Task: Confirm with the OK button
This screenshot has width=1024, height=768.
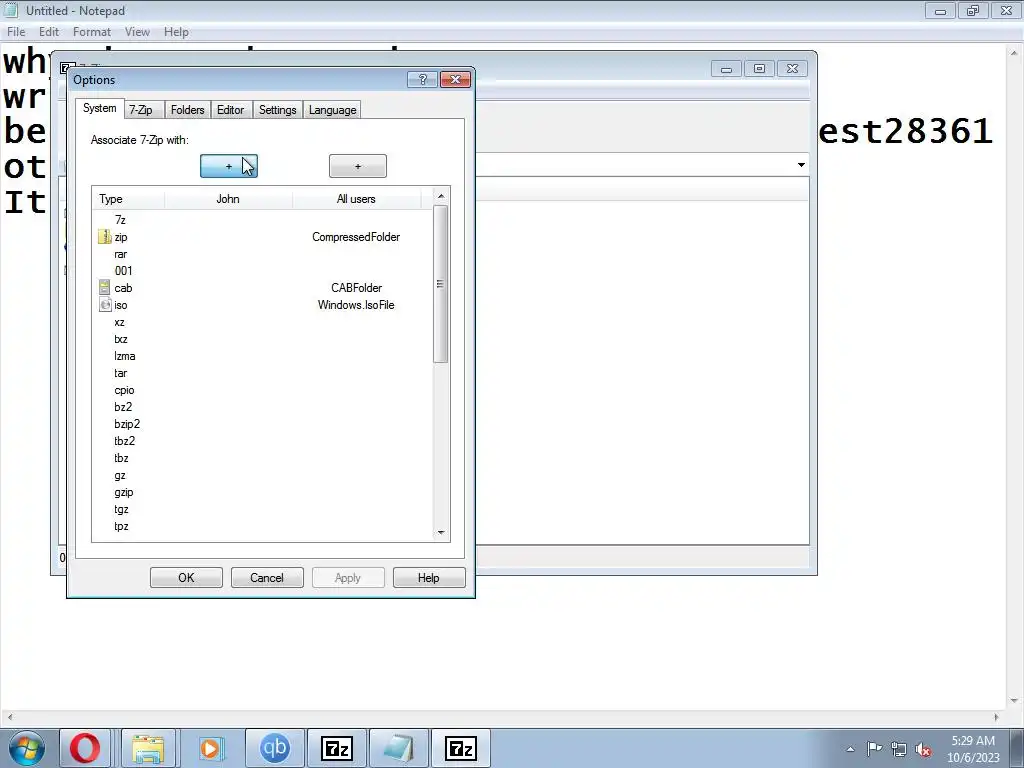Action: click(186, 577)
